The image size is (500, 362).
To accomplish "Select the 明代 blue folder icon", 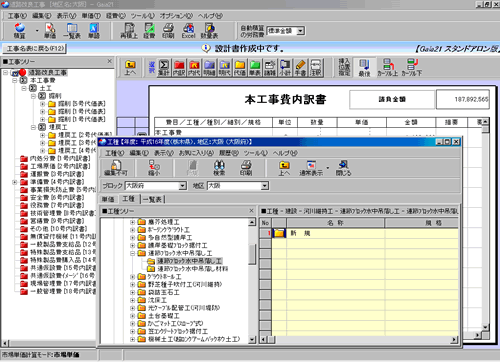I will [225, 68].
